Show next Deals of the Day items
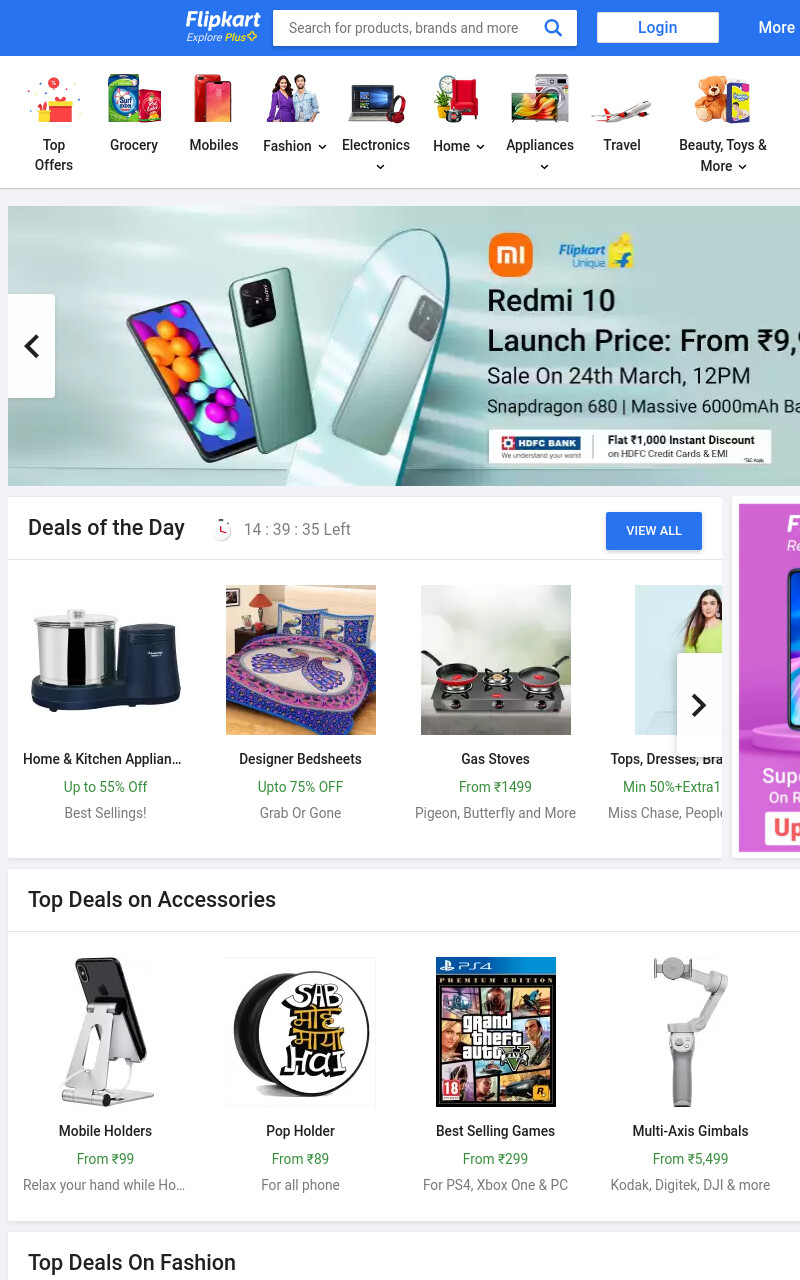Screen dimensions: 800x1280 click(699, 705)
